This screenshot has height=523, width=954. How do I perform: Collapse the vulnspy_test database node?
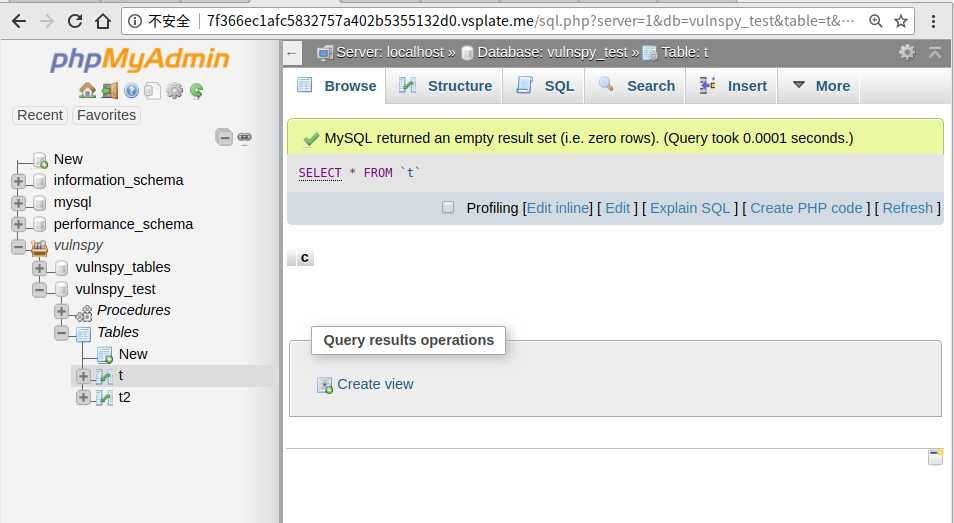(40, 289)
